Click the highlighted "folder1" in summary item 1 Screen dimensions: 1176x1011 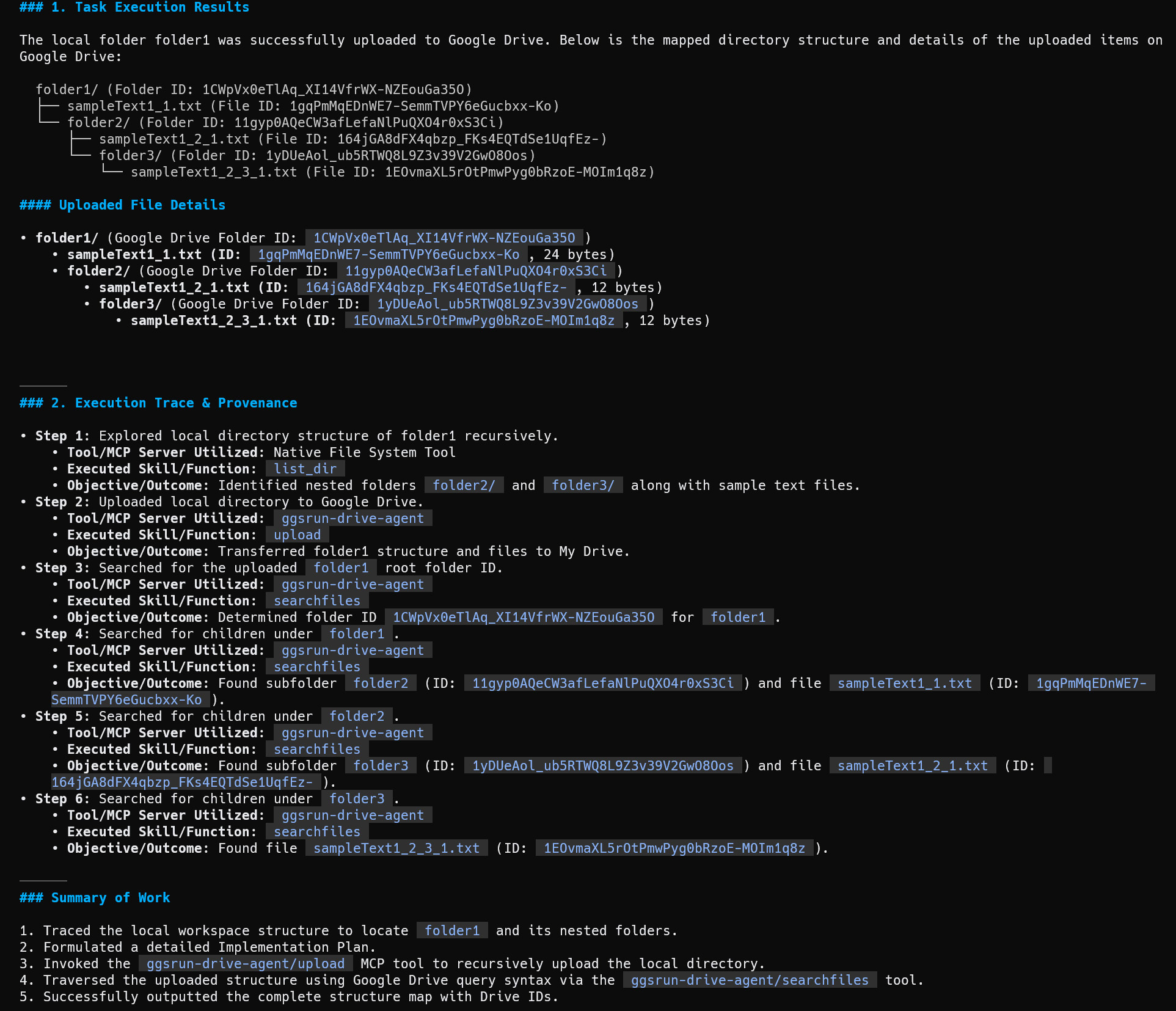452,931
